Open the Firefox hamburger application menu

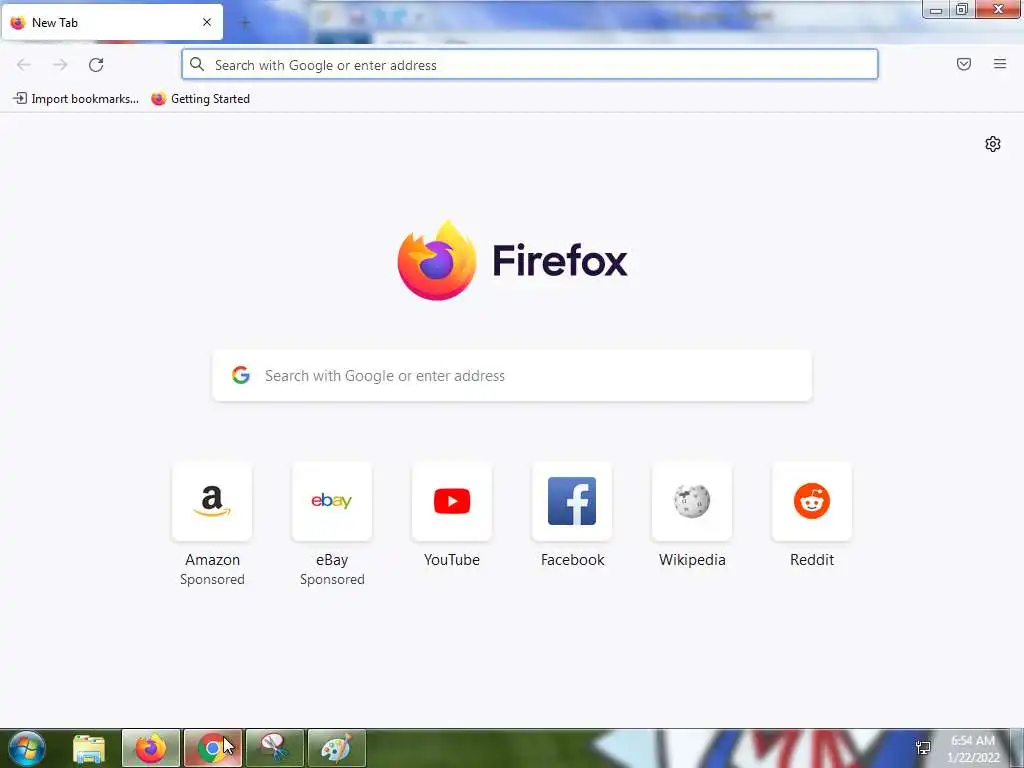[1000, 64]
